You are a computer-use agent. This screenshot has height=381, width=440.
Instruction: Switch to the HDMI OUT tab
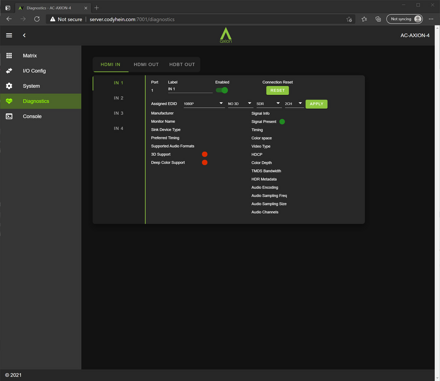146,64
